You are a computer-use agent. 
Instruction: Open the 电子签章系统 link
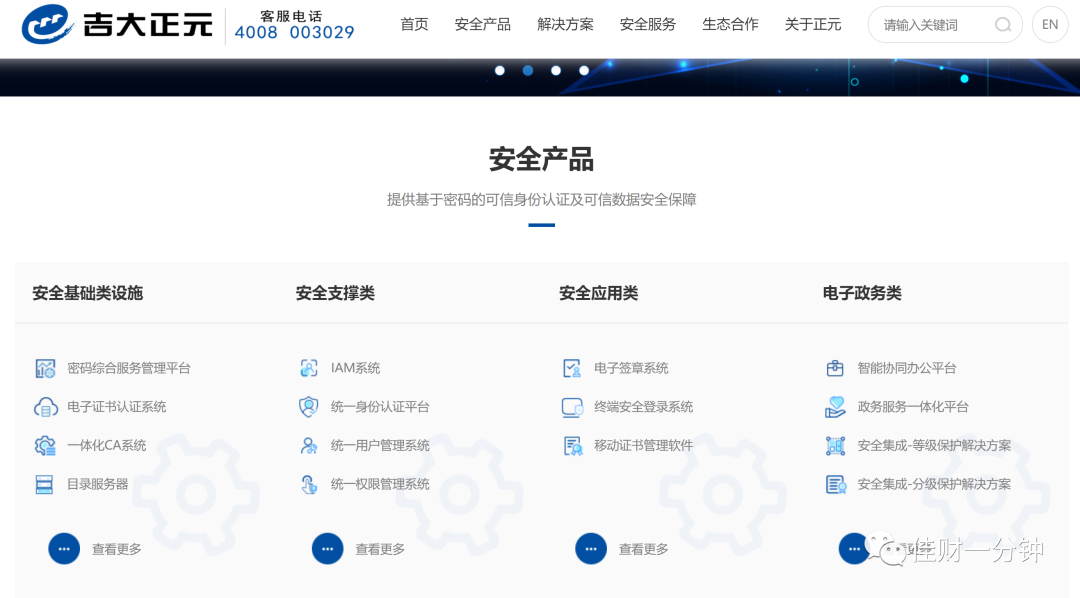click(631, 369)
